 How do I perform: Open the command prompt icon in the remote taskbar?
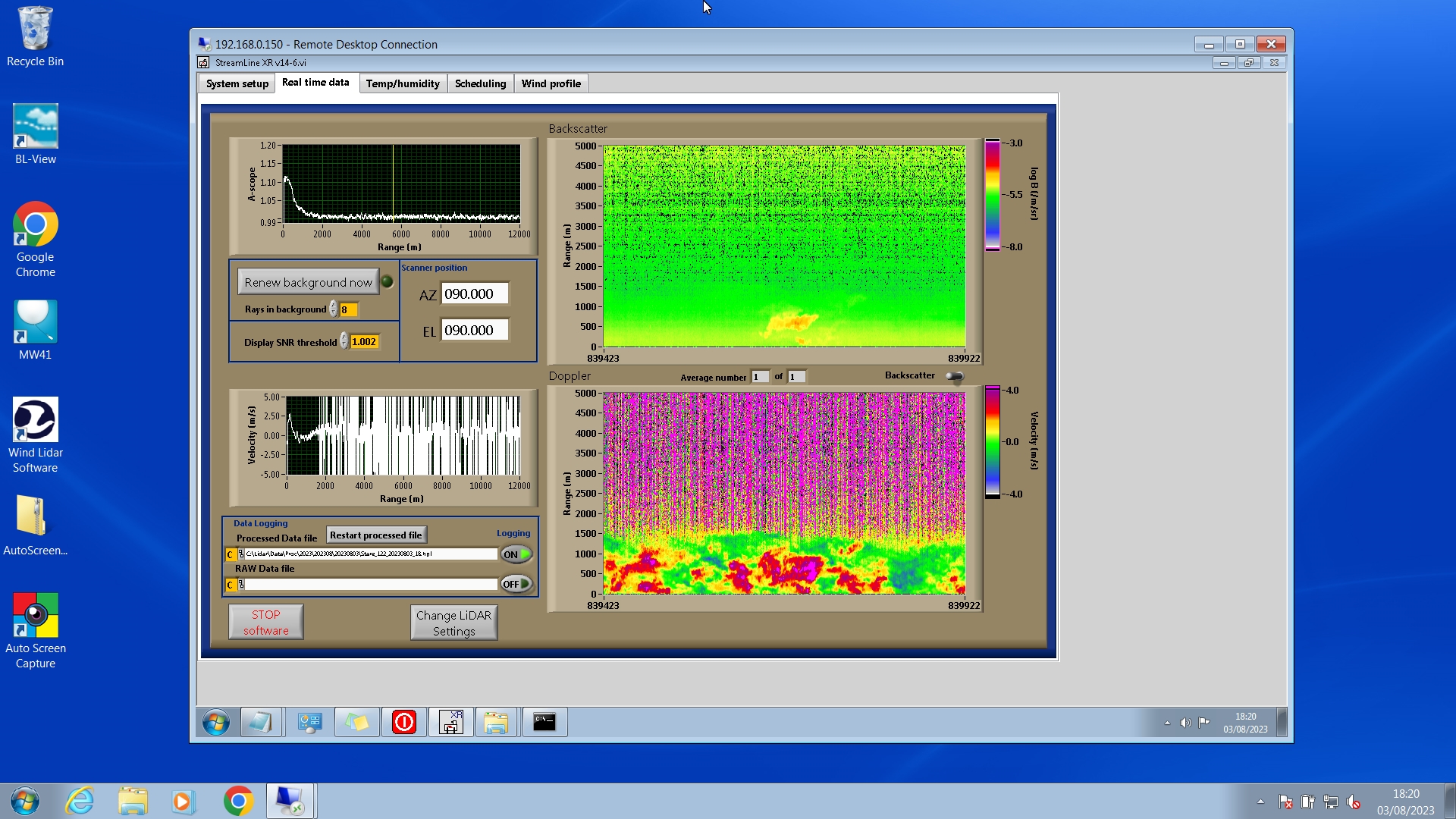[544, 722]
